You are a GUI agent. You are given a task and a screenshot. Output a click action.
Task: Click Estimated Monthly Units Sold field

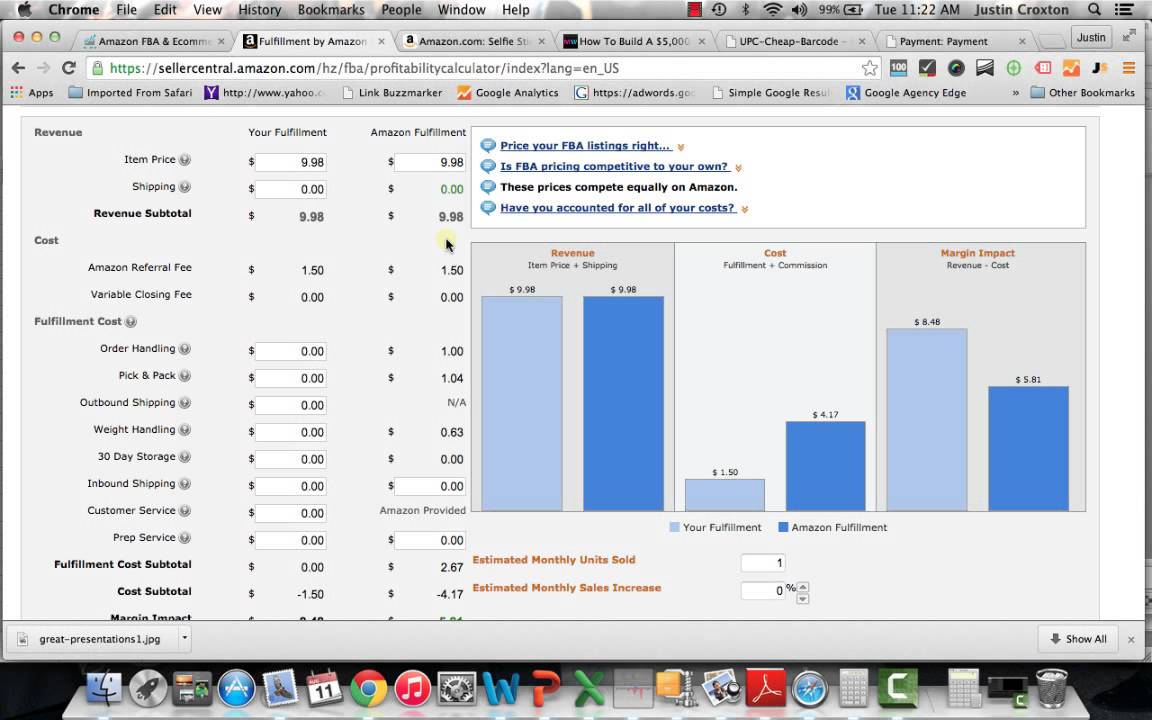pyautogui.click(x=763, y=563)
